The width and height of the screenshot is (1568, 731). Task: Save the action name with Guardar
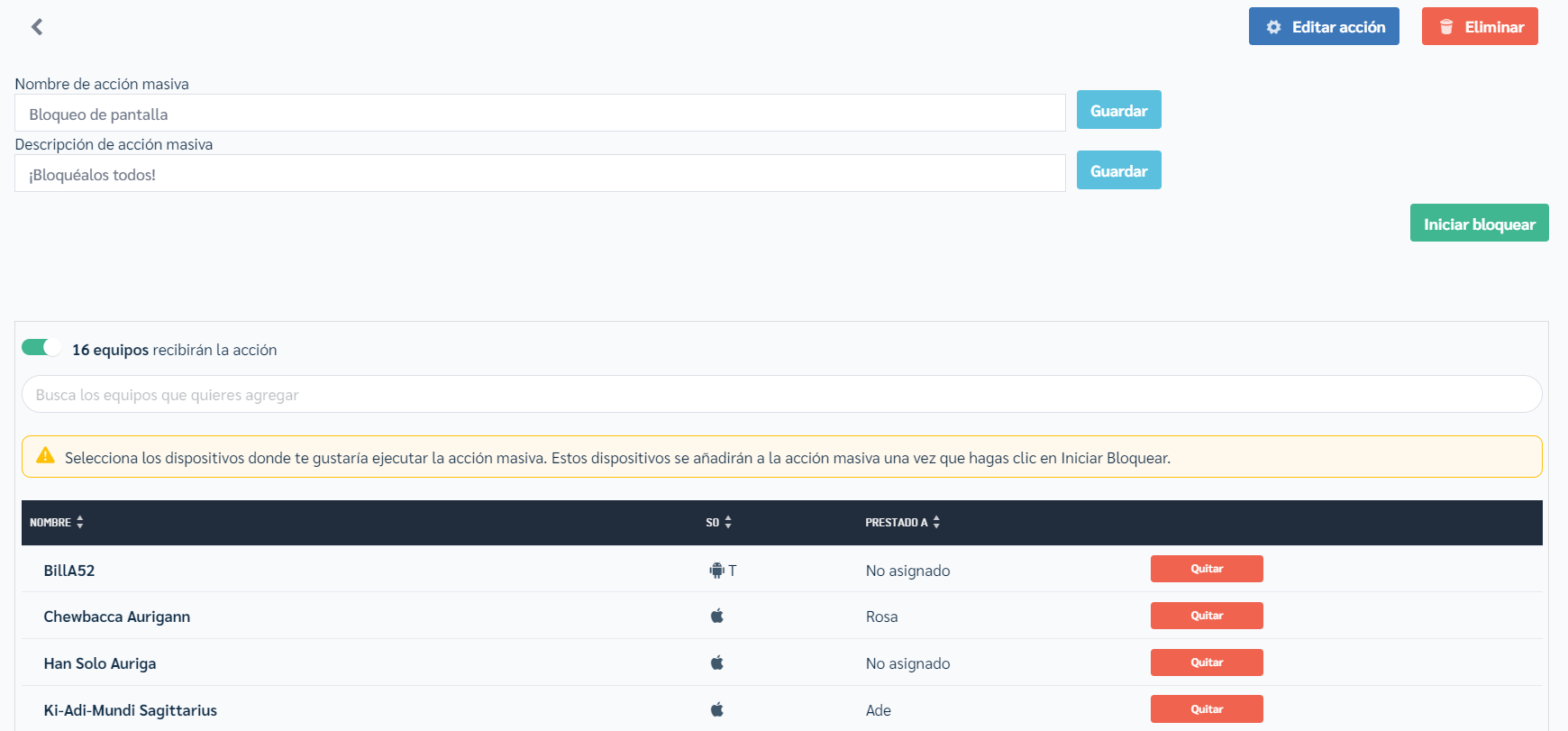tap(1119, 110)
